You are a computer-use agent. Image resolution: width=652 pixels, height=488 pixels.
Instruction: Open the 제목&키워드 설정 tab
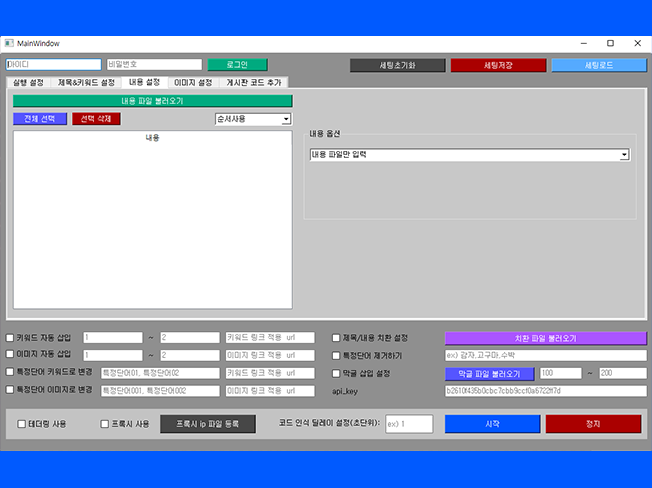point(86,82)
